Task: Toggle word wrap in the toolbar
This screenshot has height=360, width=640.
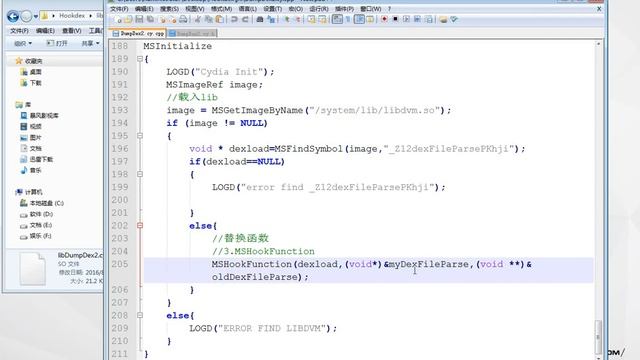Action: coord(337,19)
